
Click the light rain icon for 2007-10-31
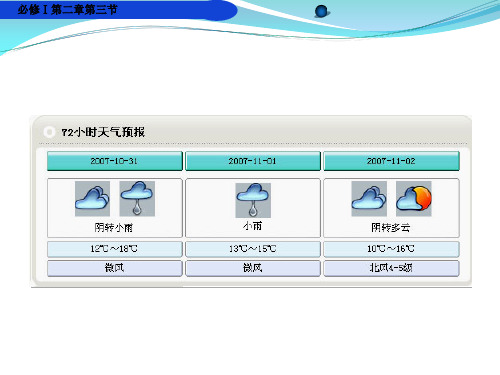(137, 199)
